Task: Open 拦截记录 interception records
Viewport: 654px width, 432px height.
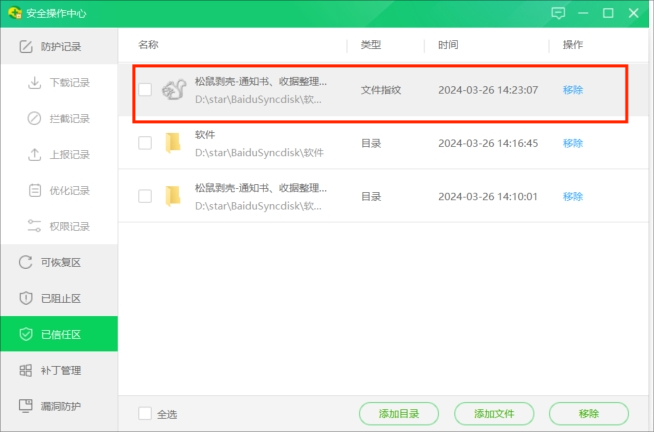Action: point(69,118)
